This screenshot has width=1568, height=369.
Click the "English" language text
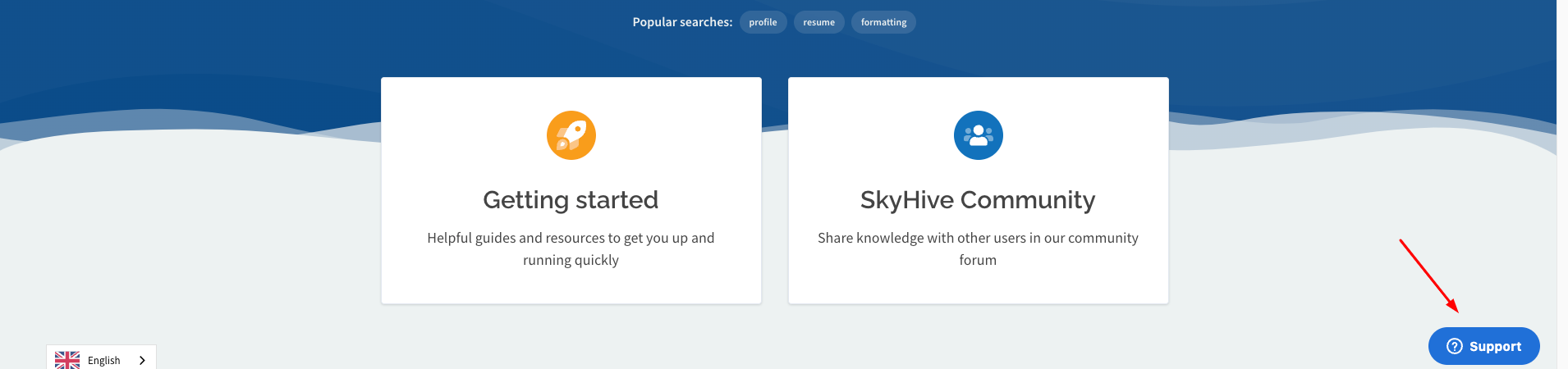[x=104, y=360]
